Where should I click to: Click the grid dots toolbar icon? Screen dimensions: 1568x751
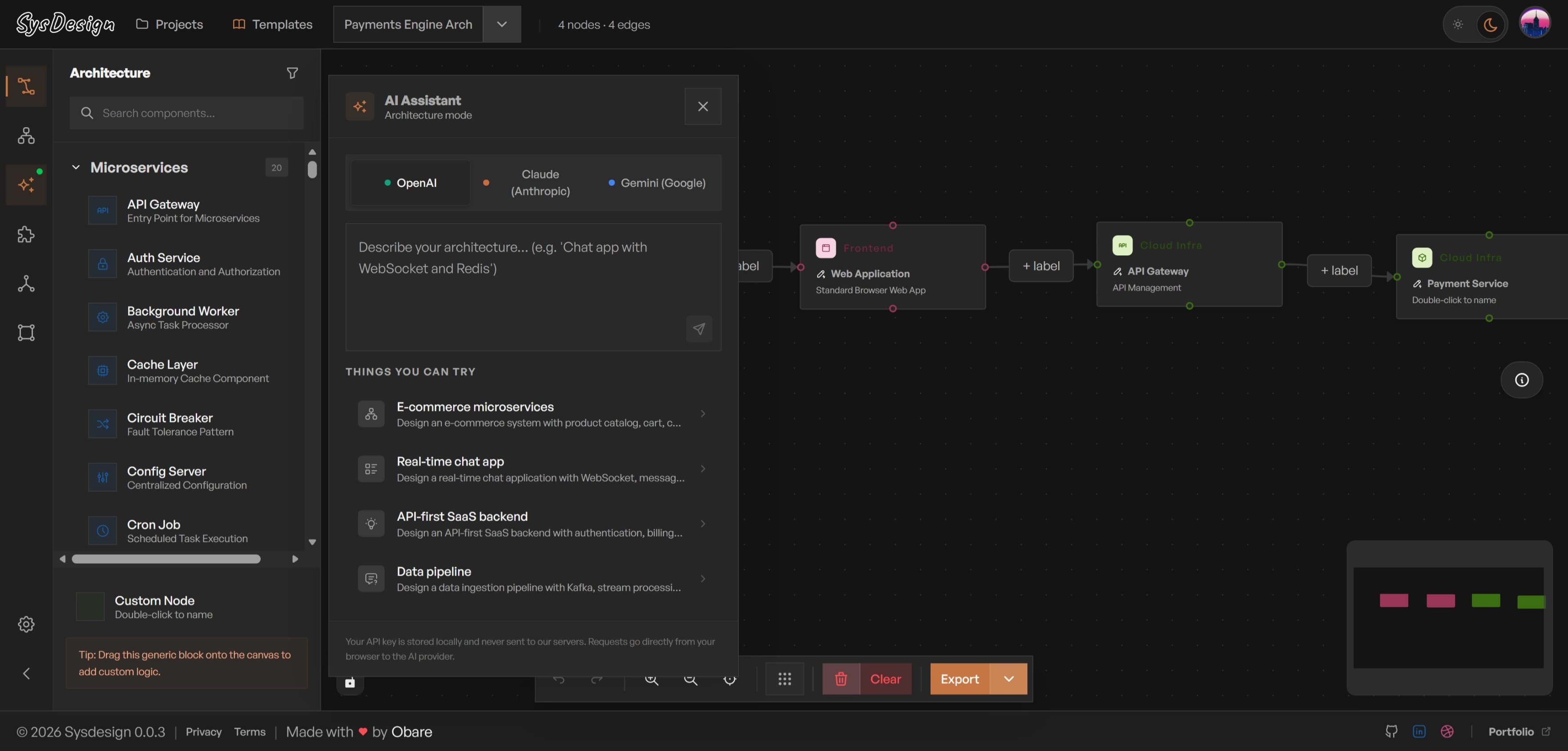coord(784,678)
